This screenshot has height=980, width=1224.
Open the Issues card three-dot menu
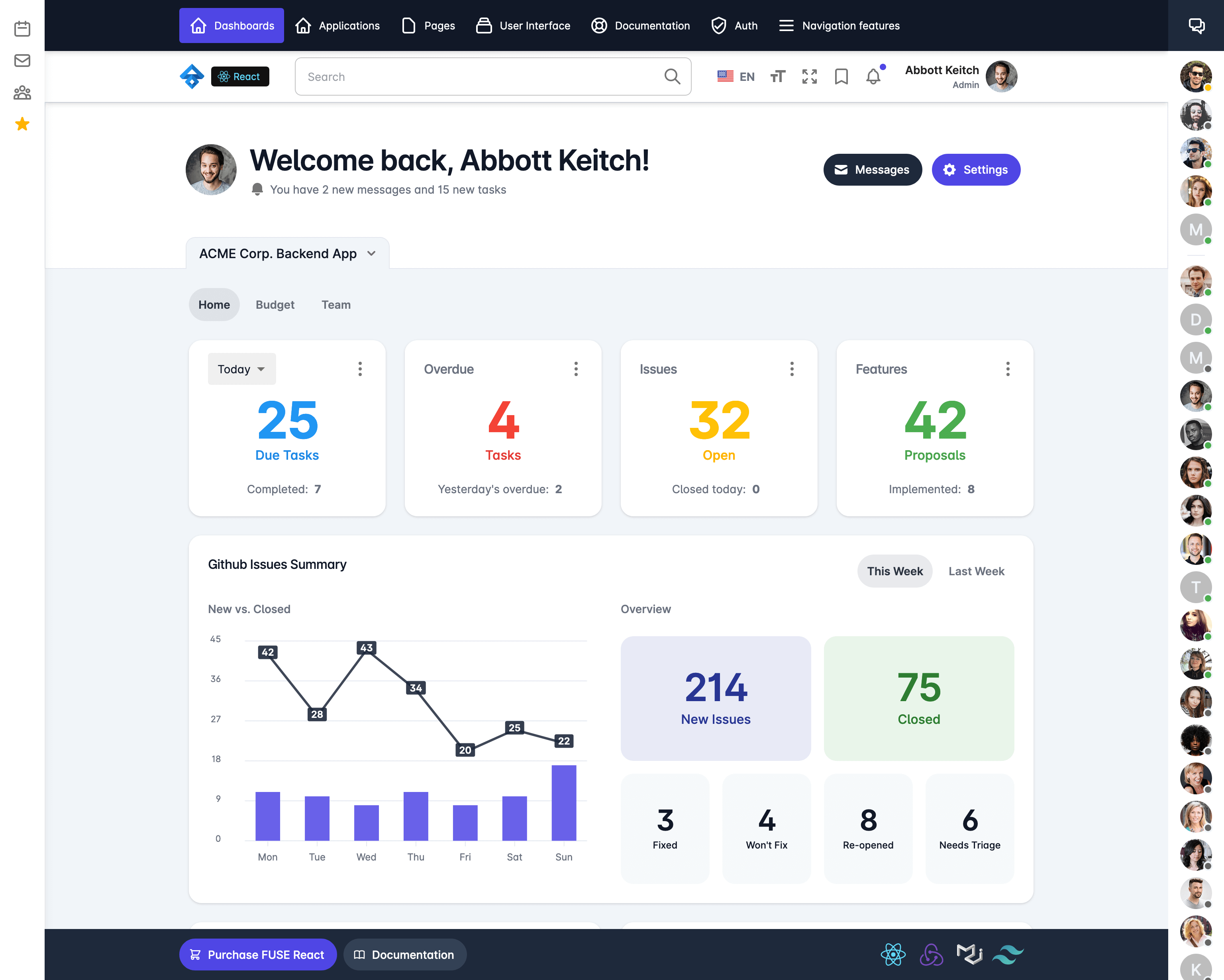[792, 369]
